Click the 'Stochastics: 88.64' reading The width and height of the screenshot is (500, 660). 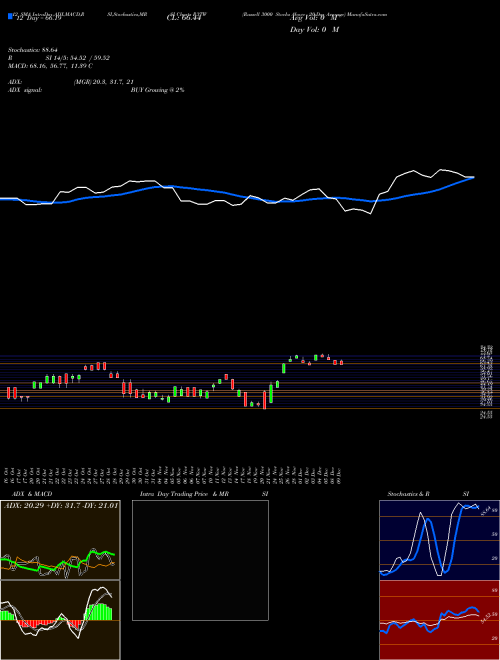point(32,50)
